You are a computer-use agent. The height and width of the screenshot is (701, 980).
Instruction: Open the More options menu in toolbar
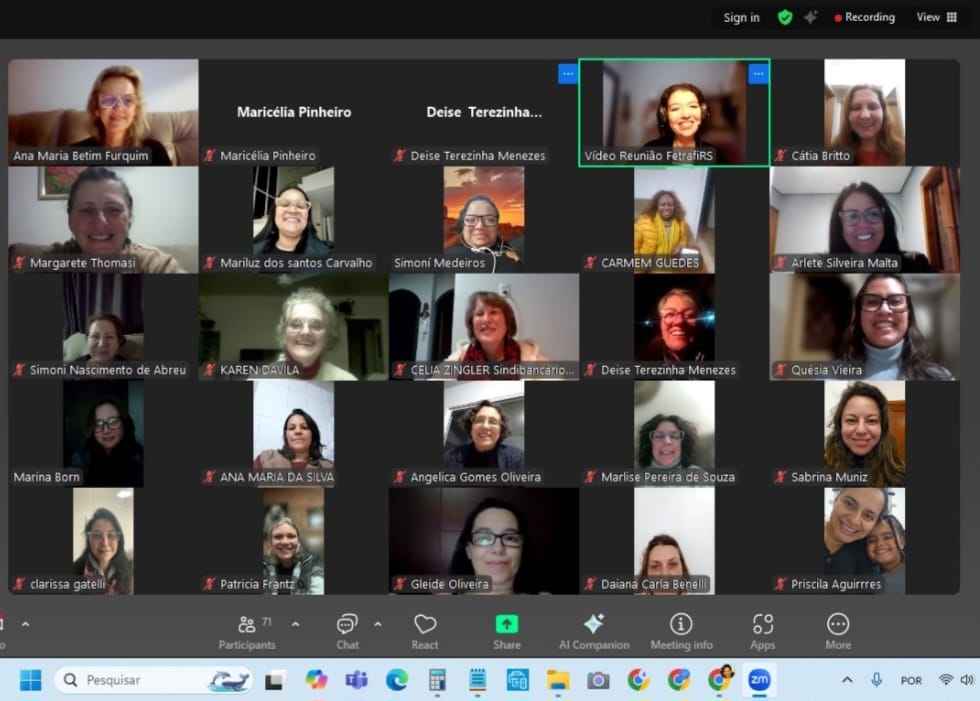[838, 631]
